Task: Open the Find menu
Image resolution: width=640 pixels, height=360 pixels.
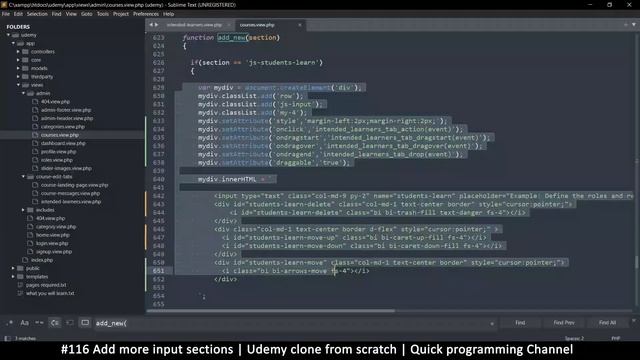Action: [x=56, y=14]
